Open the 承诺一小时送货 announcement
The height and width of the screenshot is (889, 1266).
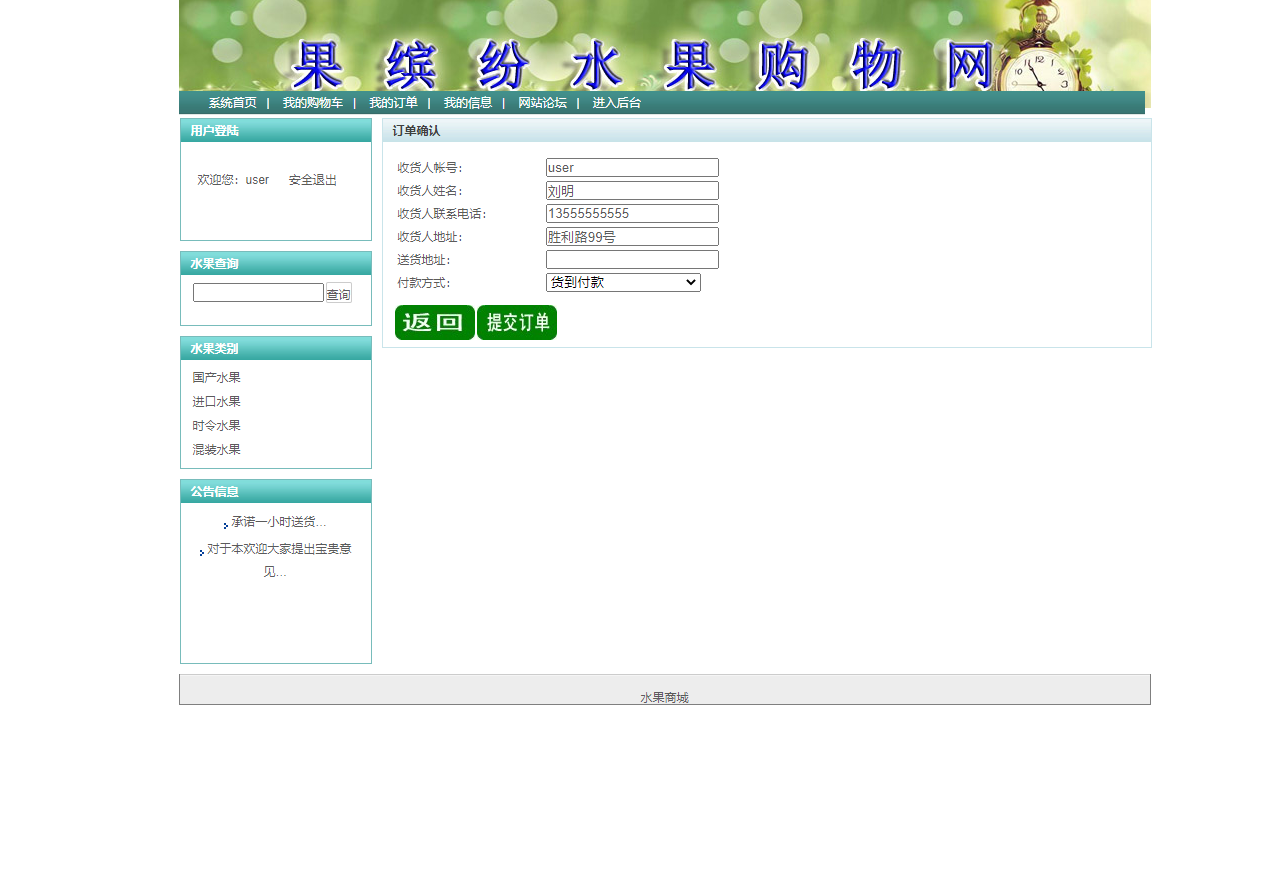coord(278,522)
